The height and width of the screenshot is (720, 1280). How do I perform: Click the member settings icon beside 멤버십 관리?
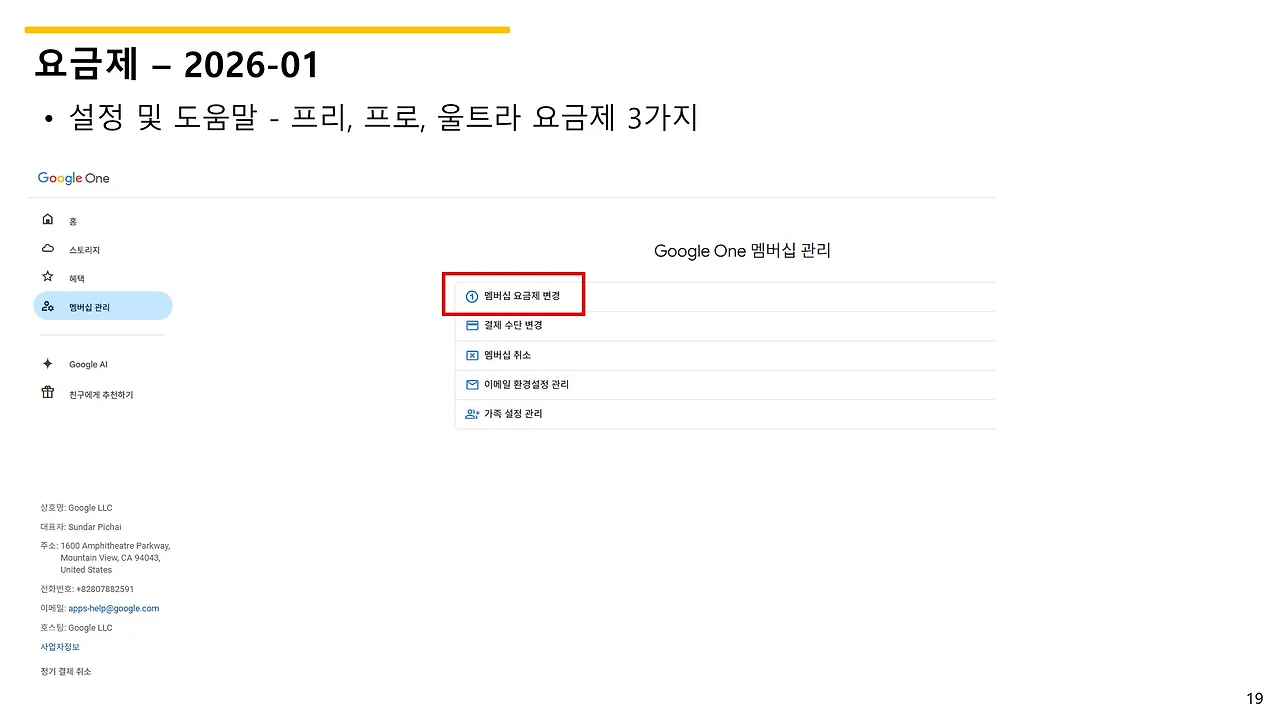click(x=47, y=306)
